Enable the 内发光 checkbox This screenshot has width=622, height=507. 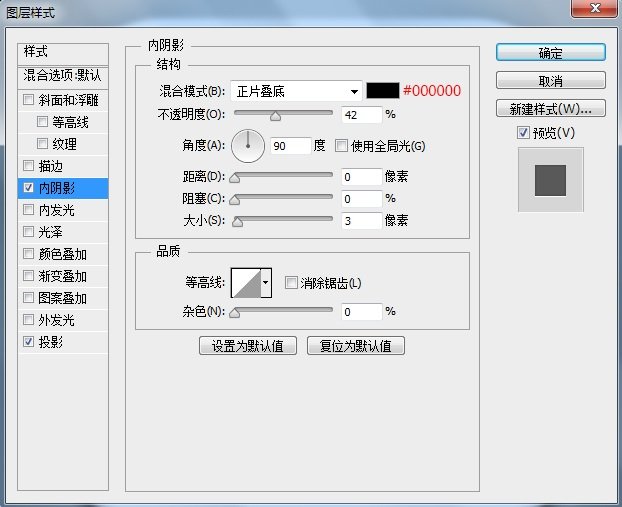pos(29,209)
